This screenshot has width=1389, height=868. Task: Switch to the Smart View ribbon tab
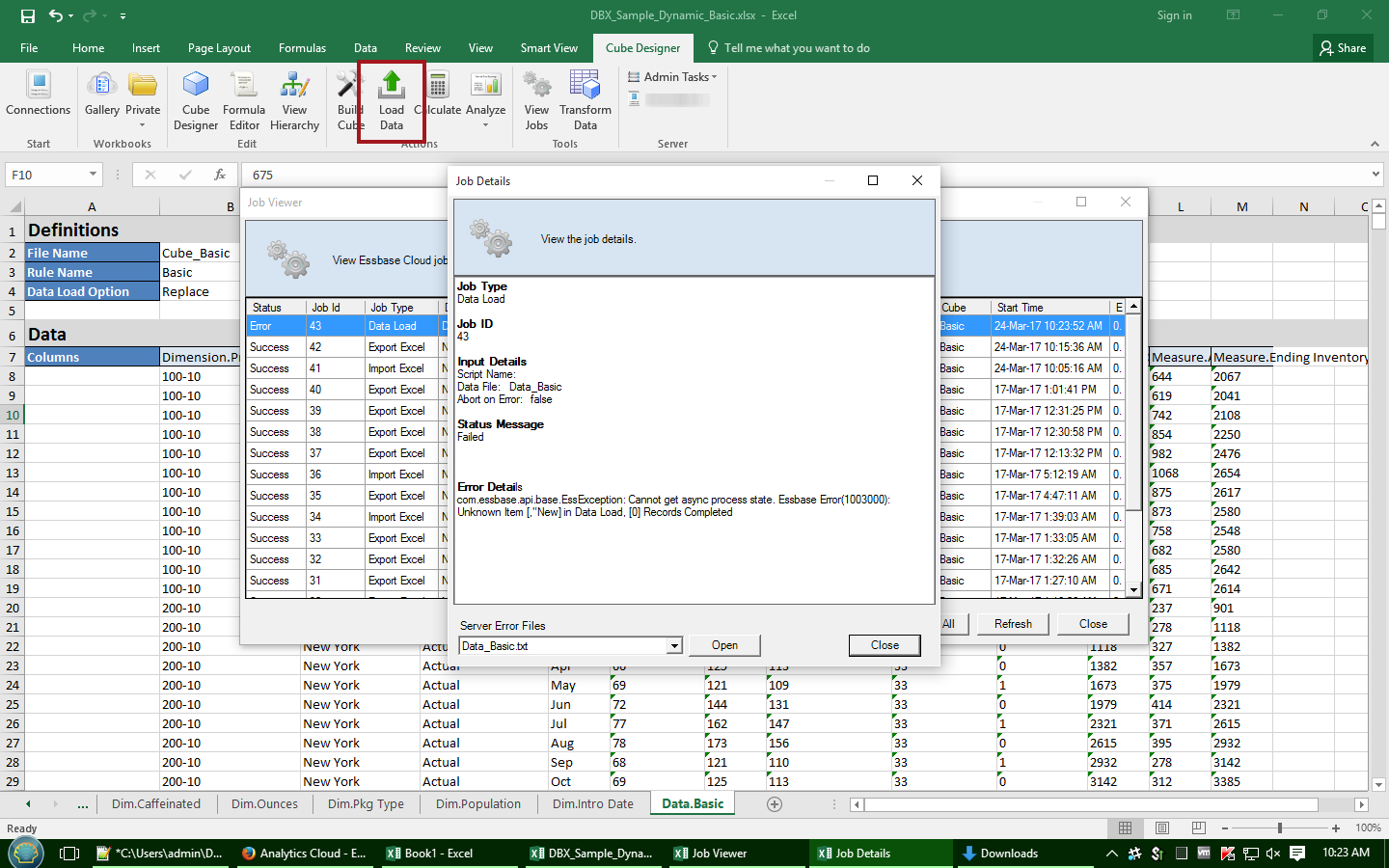(549, 48)
